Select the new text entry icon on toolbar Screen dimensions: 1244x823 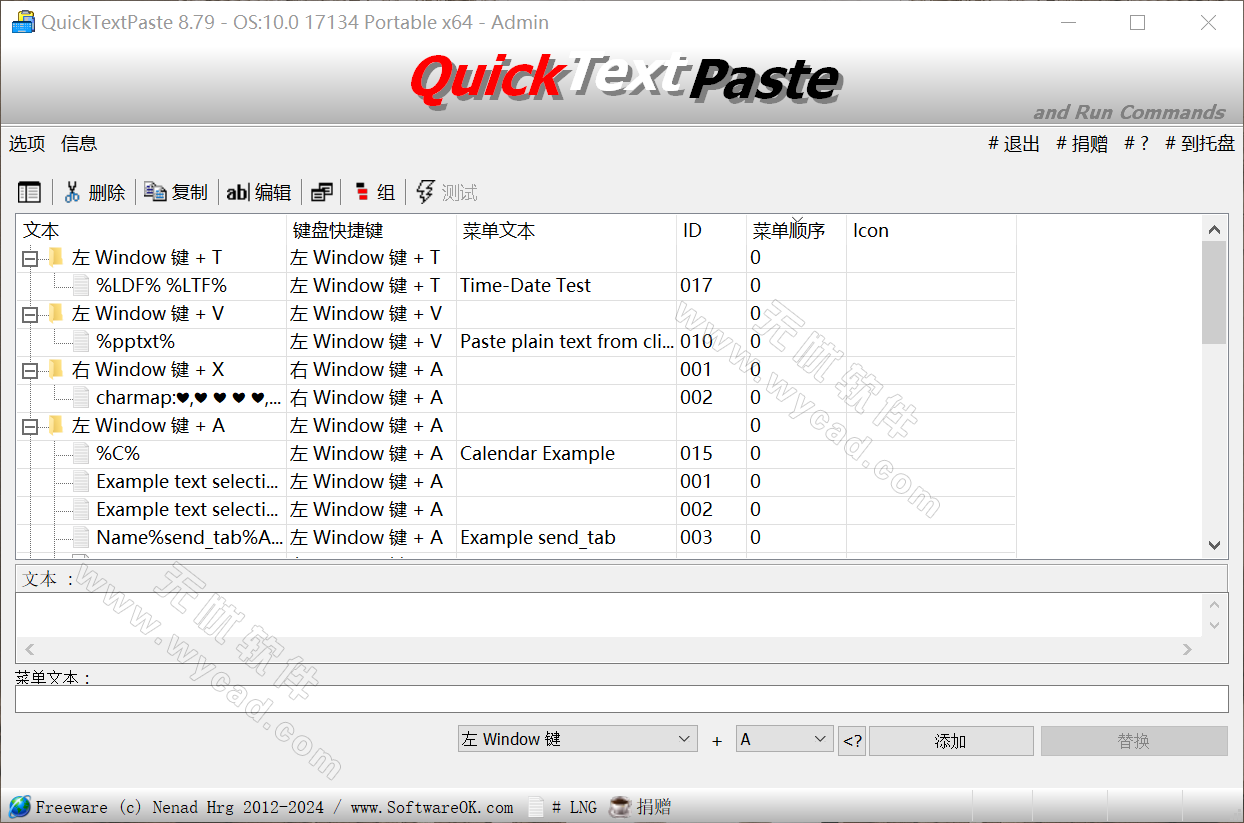coord(29,191)
